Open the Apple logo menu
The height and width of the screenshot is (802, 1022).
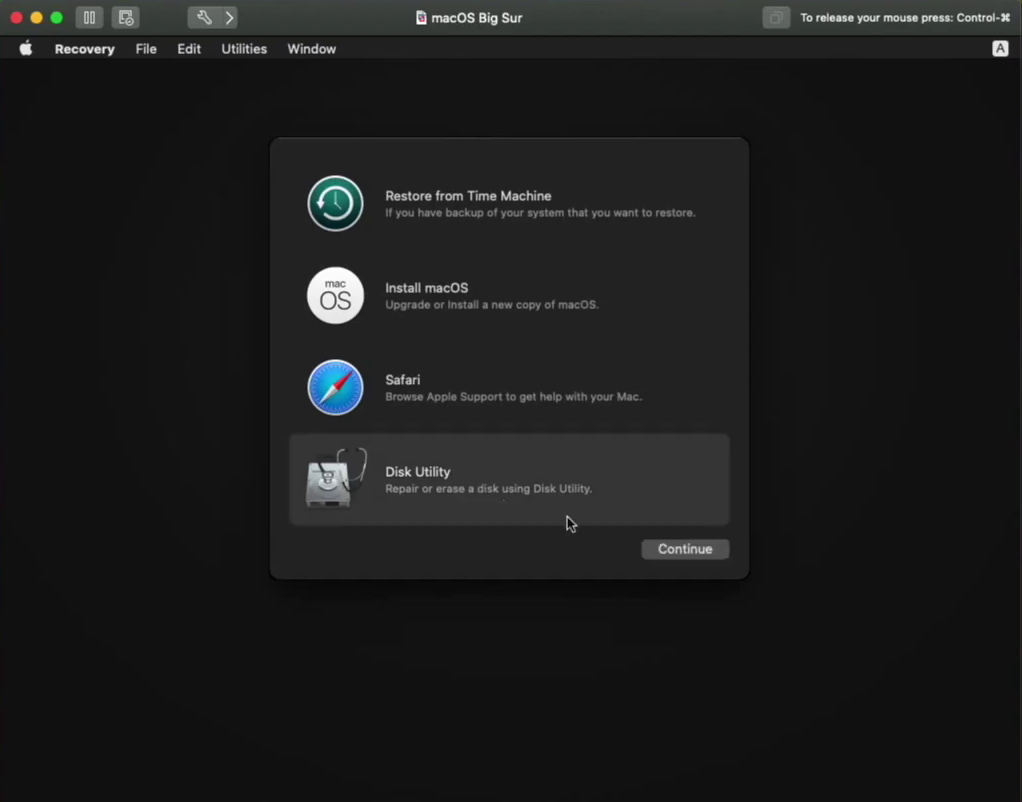25,49
